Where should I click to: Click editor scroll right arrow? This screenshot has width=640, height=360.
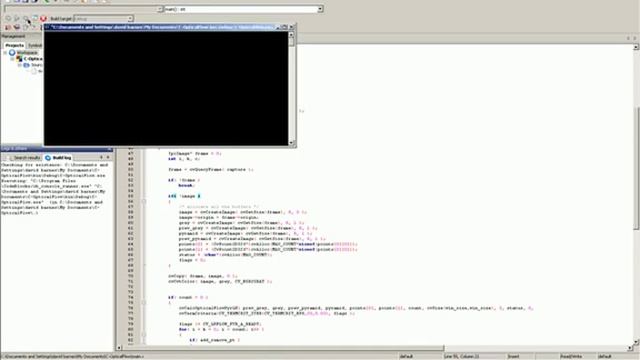click(x=631, y=348)
